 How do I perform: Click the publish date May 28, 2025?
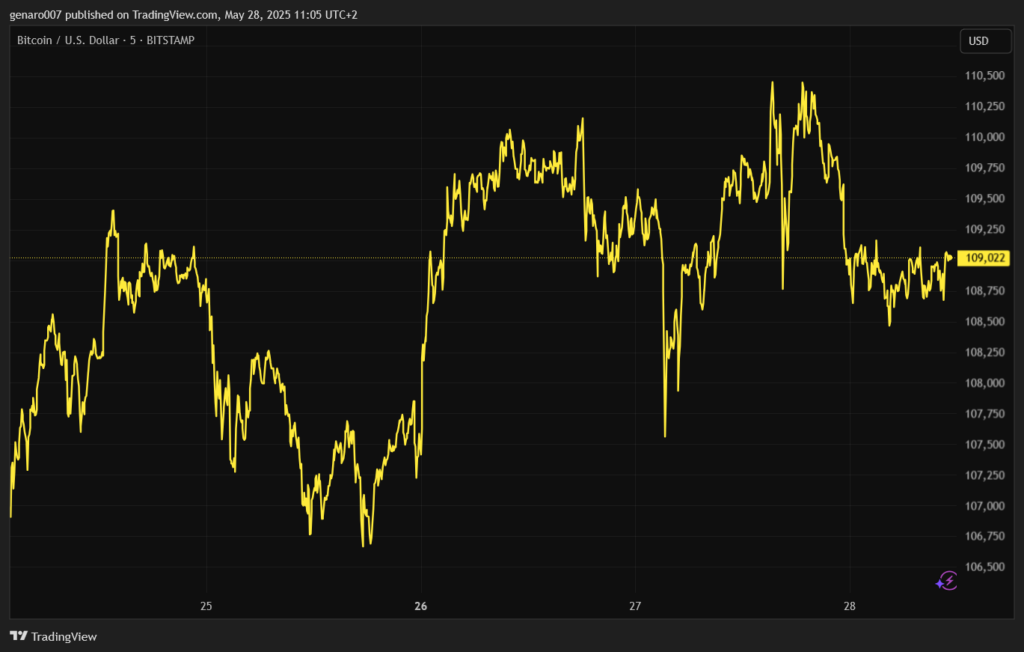267,15
